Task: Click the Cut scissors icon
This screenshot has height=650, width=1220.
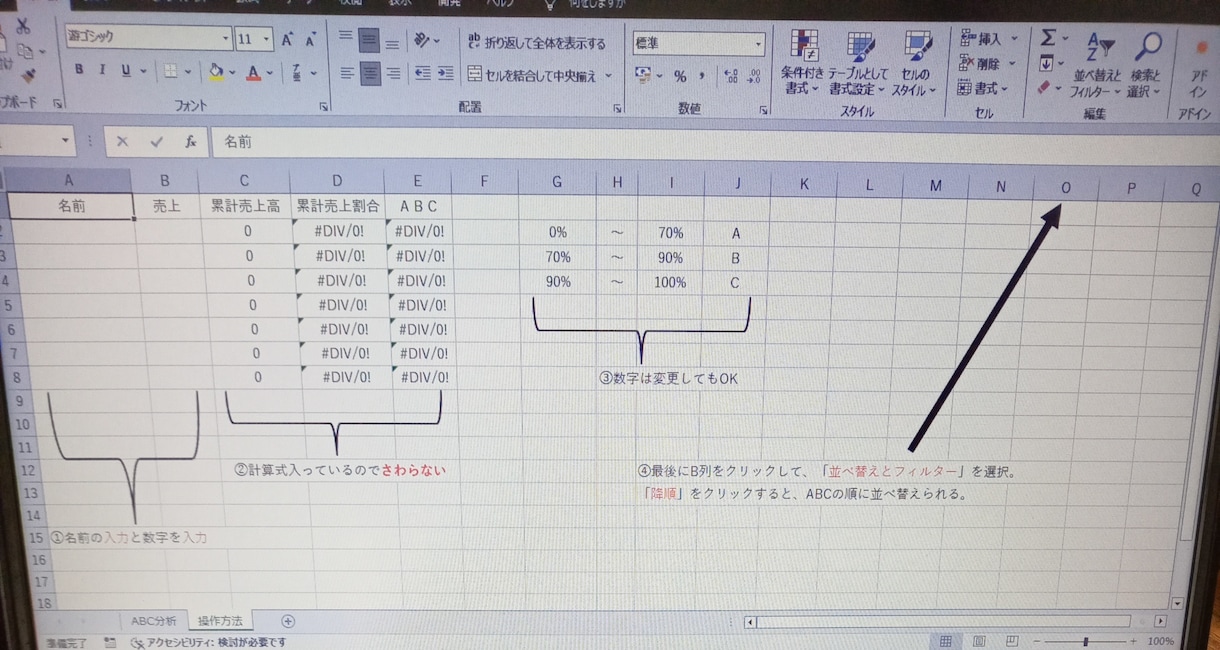Action: [24, 27]
